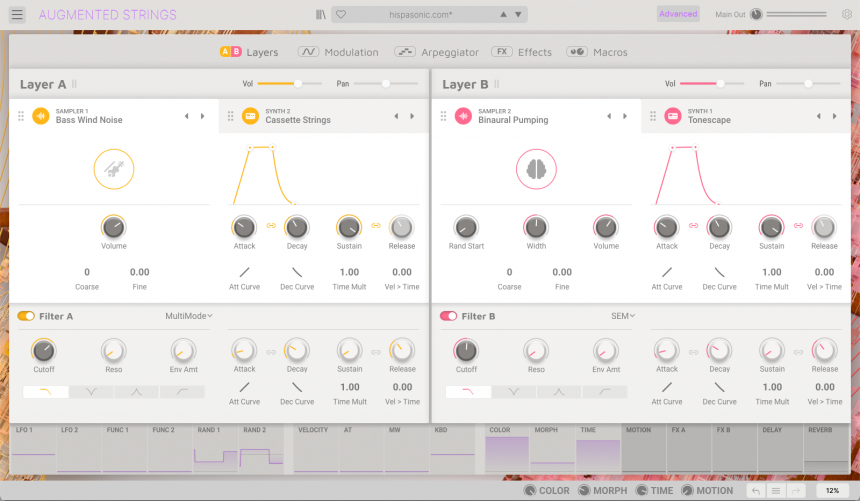Toggle Filter A on/off switch

pos(26,316)
